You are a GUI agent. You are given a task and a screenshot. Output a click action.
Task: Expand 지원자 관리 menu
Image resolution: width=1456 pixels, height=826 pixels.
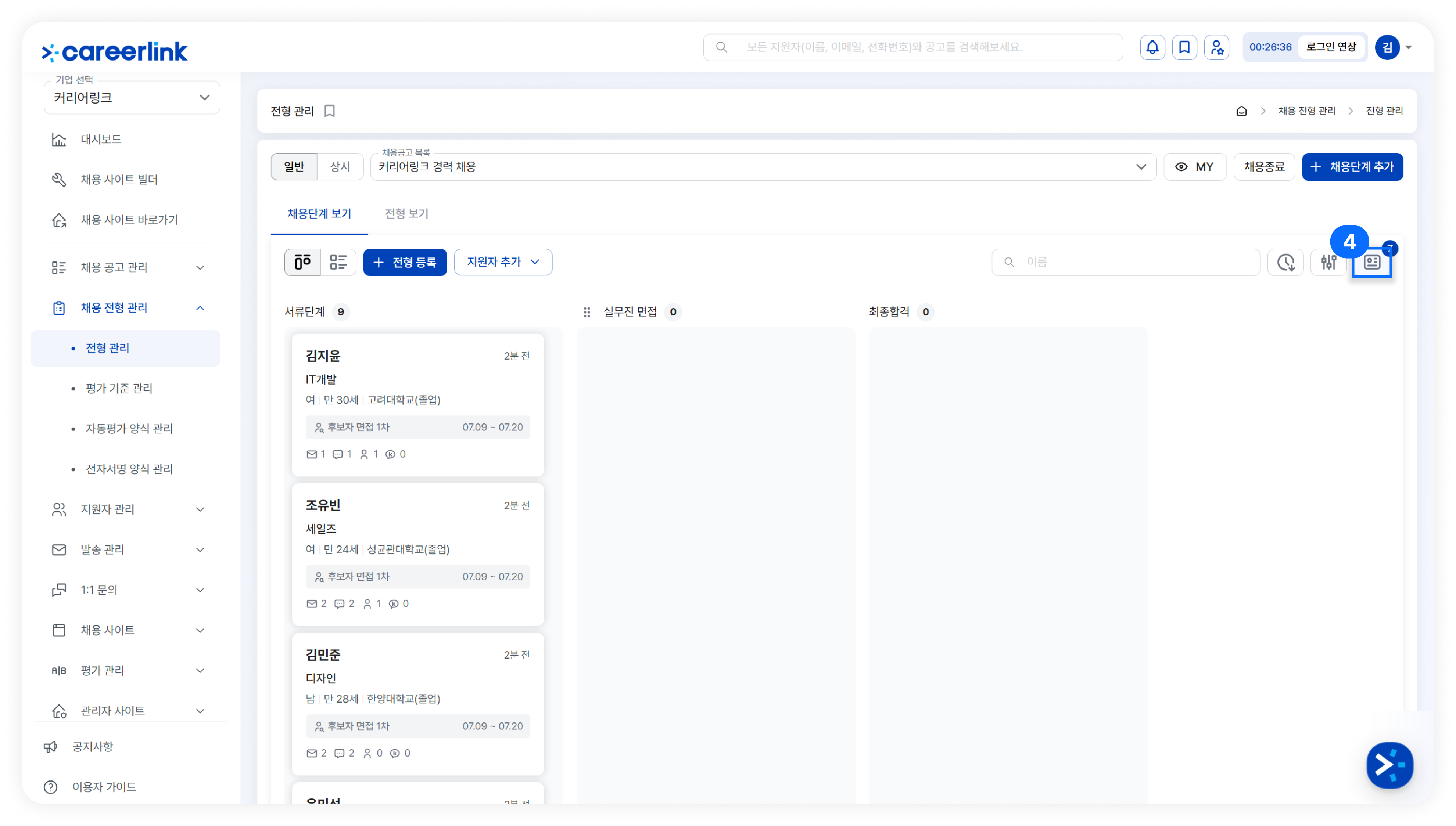[x=200, y=509]
